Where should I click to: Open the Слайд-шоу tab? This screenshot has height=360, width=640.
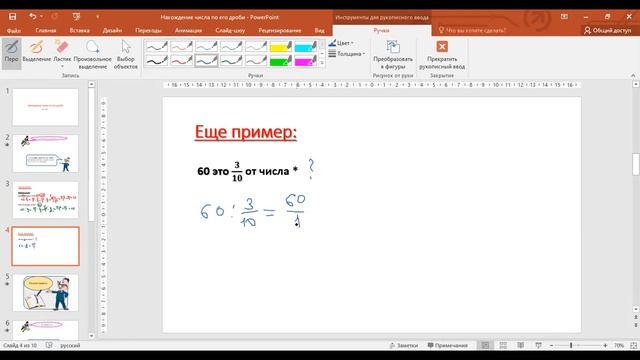(230, 31)
